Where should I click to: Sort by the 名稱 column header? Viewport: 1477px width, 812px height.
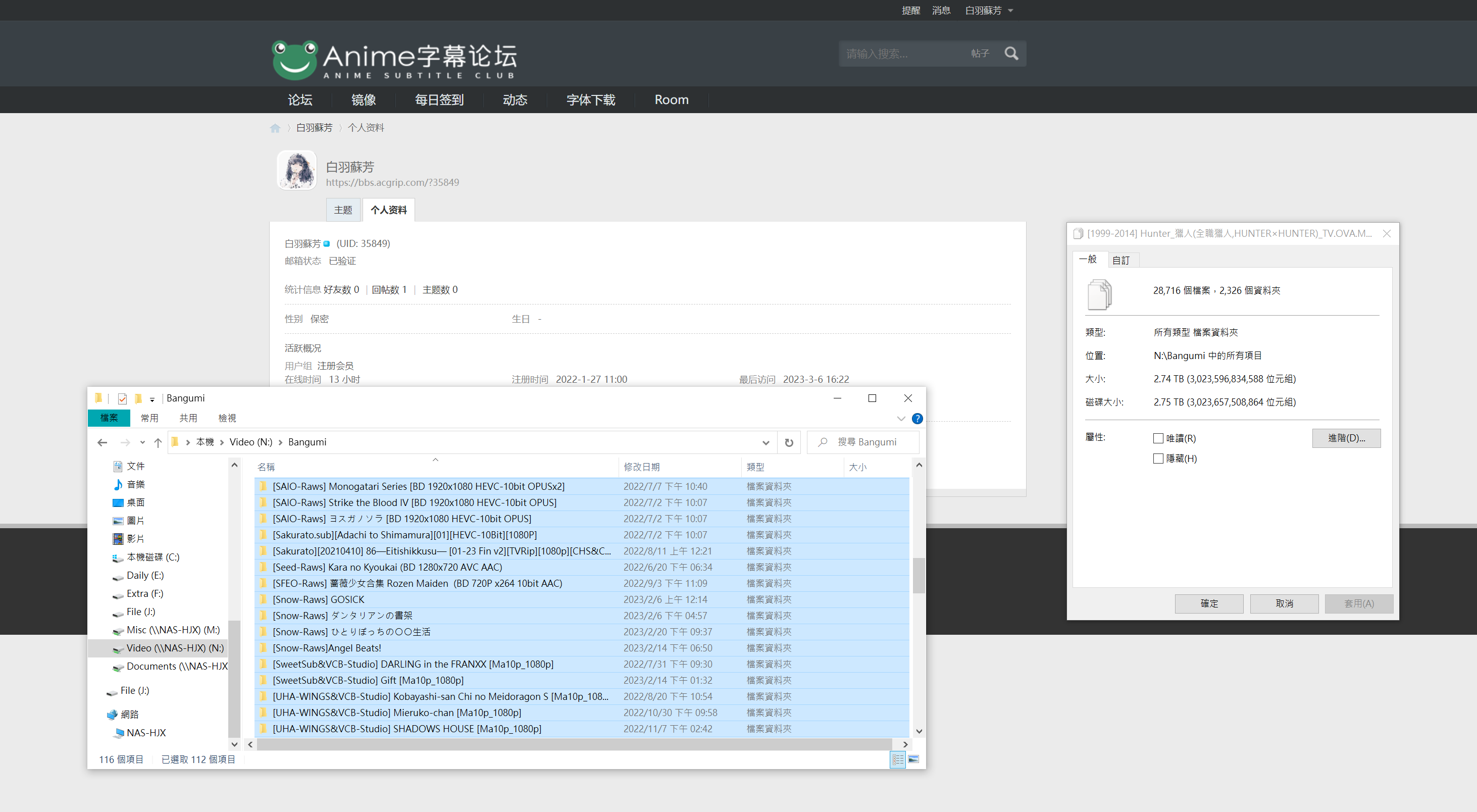coord(436,467)
